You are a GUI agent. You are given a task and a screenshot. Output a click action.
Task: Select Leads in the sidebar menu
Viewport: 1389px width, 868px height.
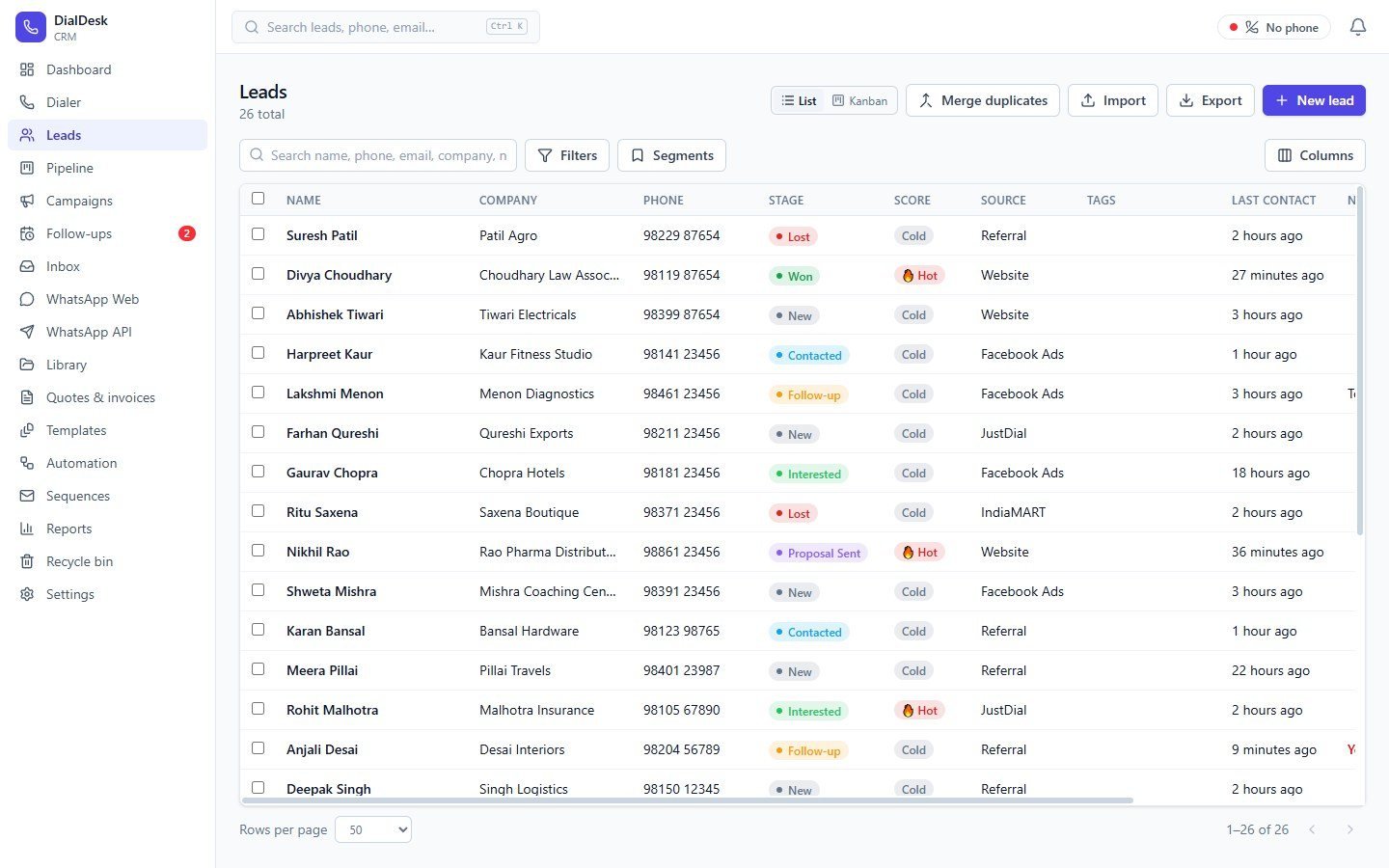(107, 135)
